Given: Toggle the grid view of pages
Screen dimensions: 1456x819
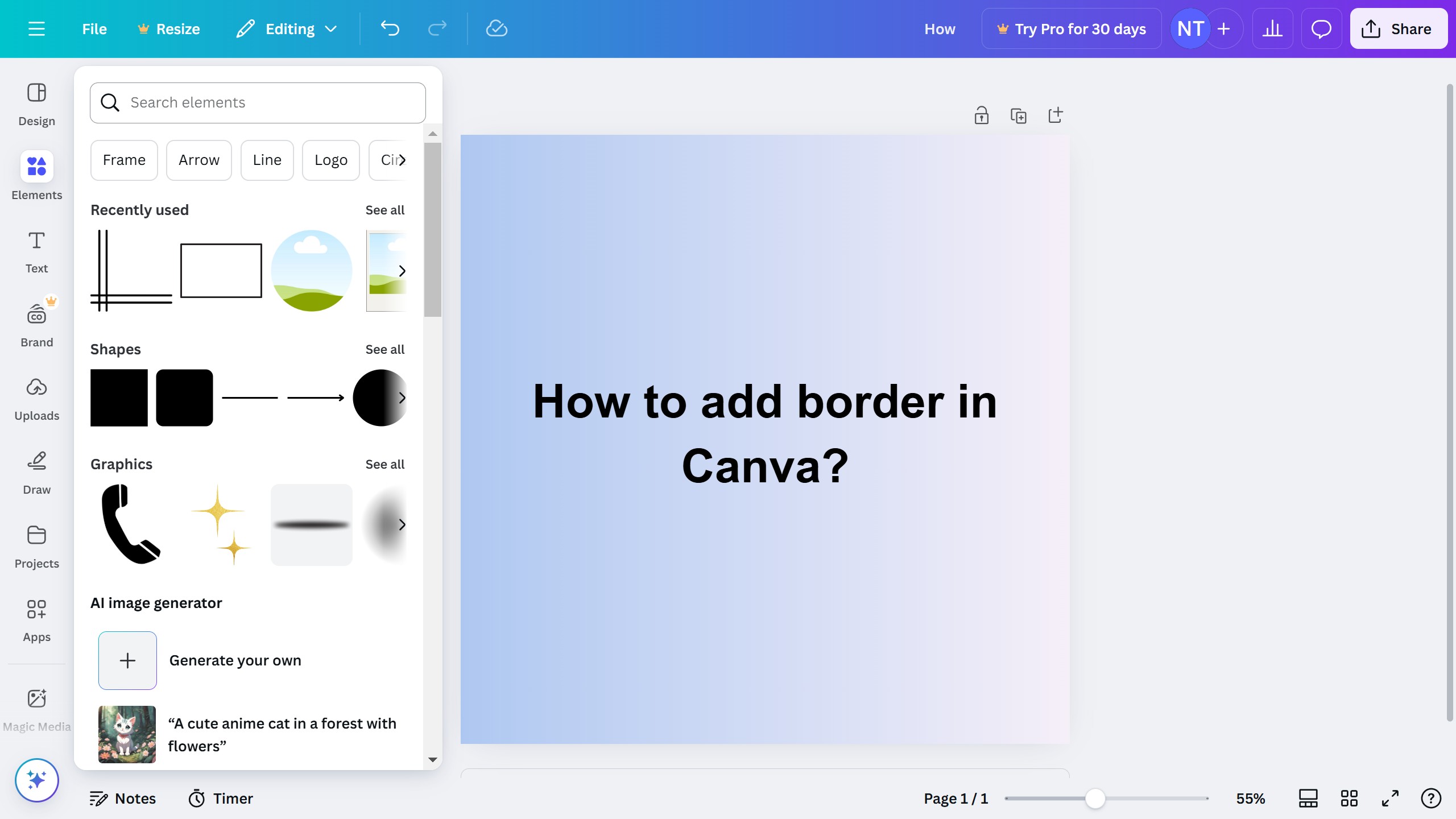Looking at the screenshot, I should pos(1349,798).
